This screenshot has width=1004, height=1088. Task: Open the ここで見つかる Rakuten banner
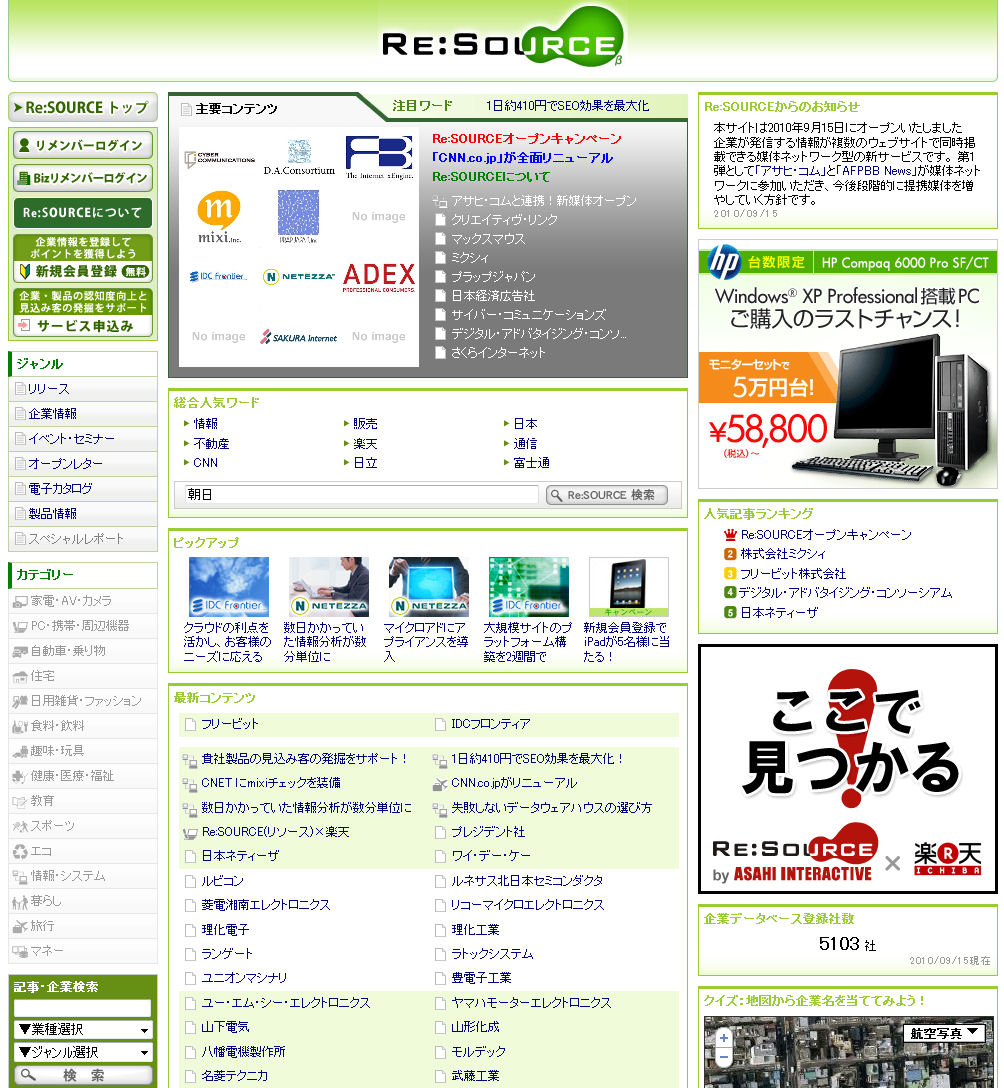click(848, 770)
